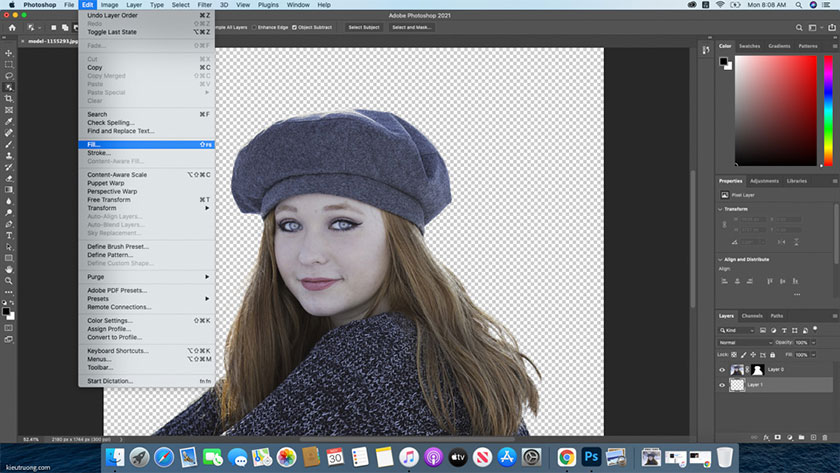Screen dimensions: 840x473
Task: Open the Transform submenu
Action: coord(146,208)
